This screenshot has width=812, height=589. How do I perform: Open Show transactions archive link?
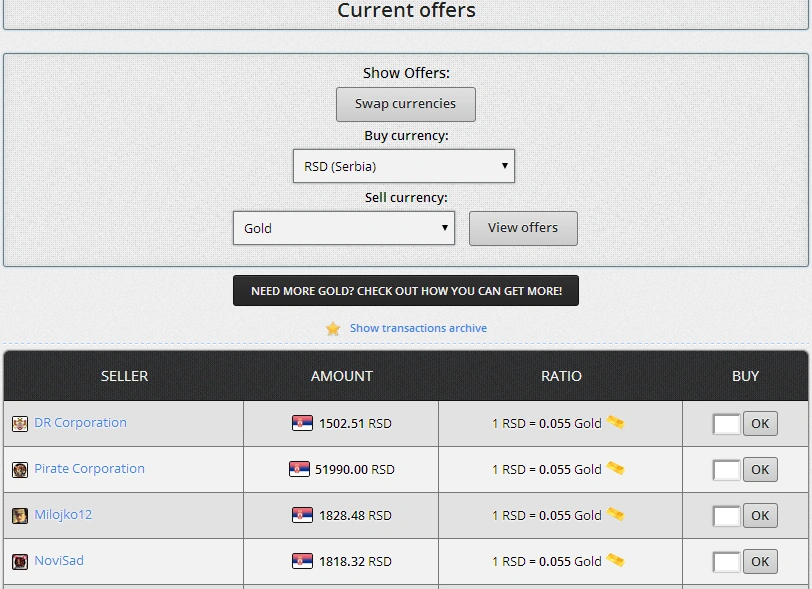418,328
